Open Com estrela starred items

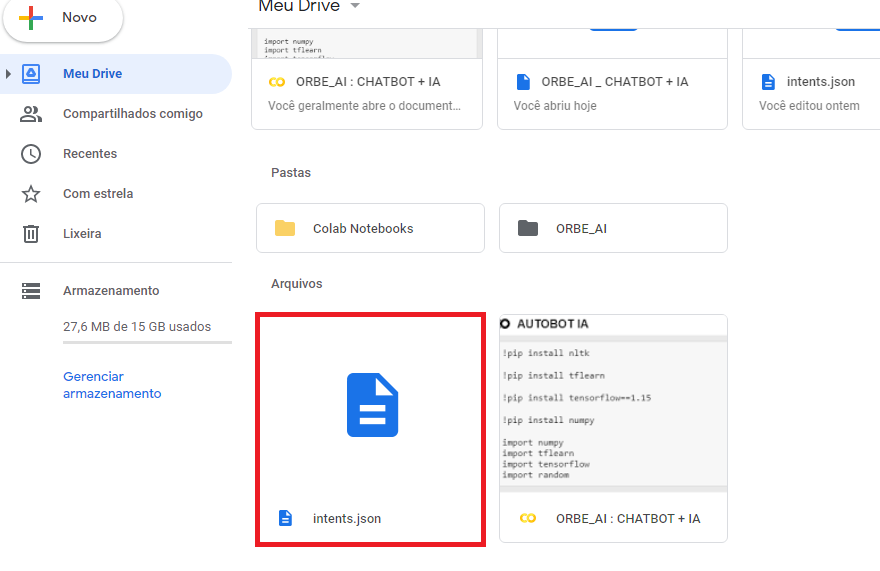[x=98, y=194]
